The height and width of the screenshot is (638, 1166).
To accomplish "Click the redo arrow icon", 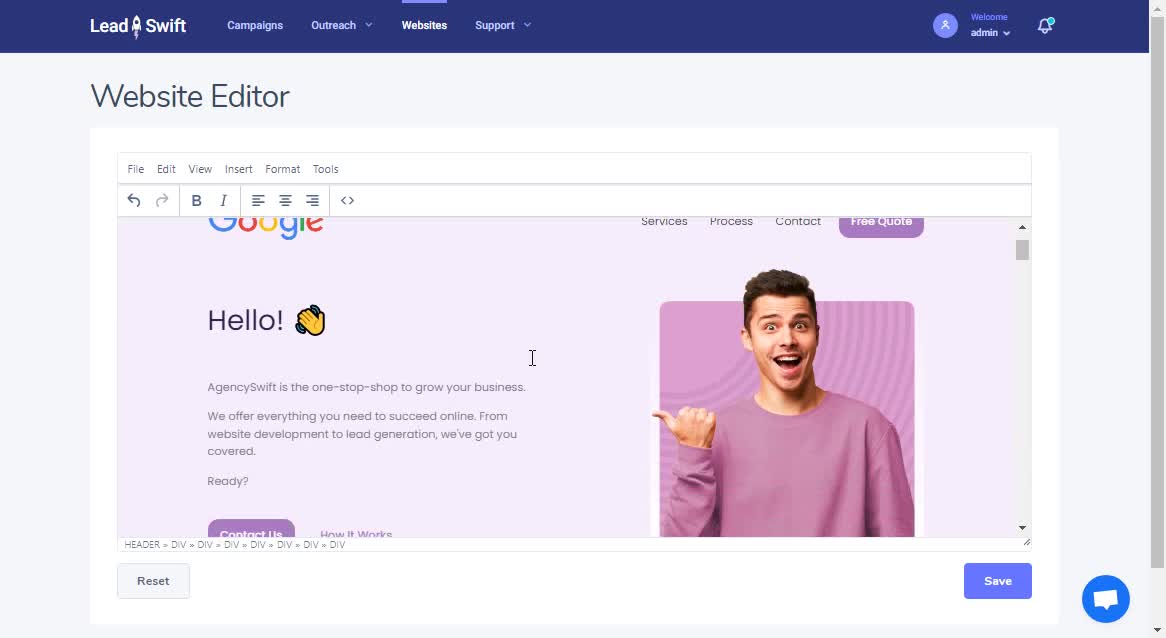I will coord(162,200).
